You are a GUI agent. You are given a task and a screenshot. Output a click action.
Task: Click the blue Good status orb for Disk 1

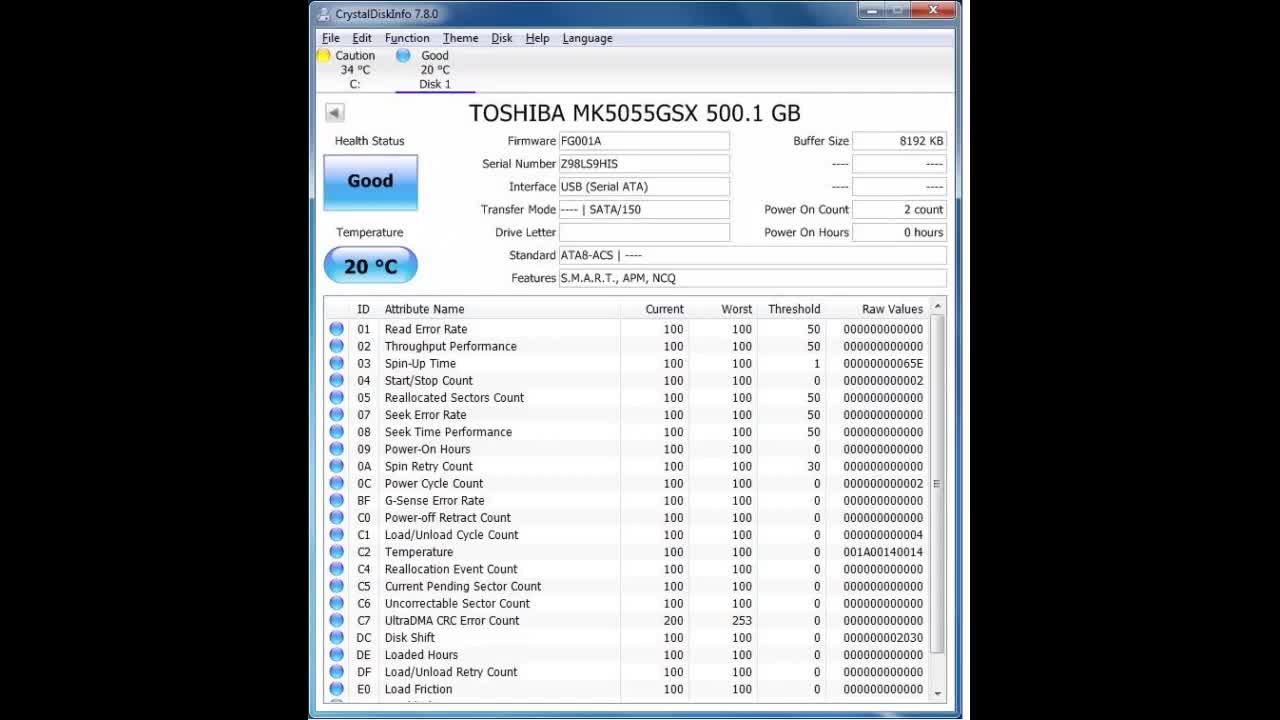tap(403, 56)
